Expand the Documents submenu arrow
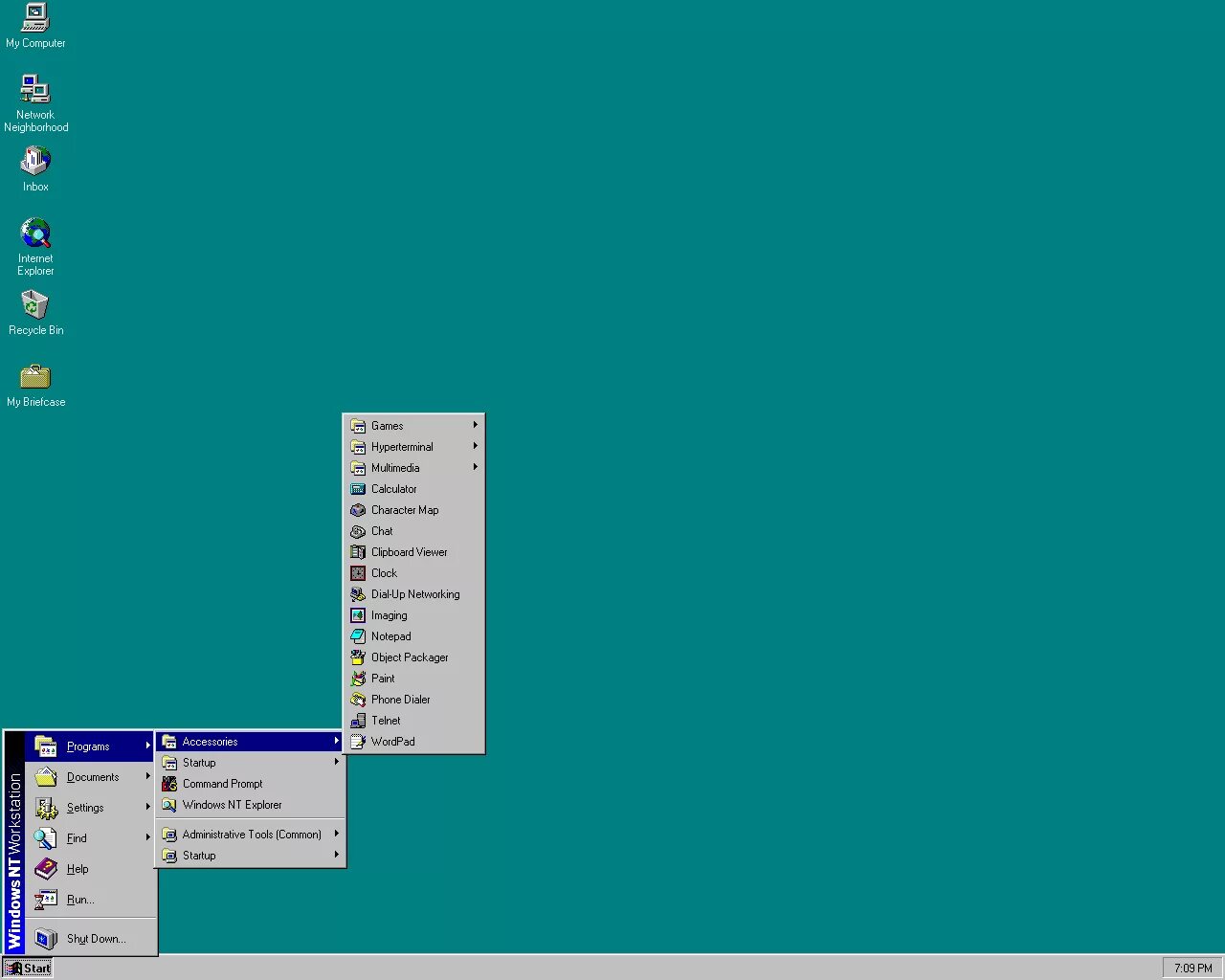The height and width of the screenshot is (980, 1225). (147, 776)
